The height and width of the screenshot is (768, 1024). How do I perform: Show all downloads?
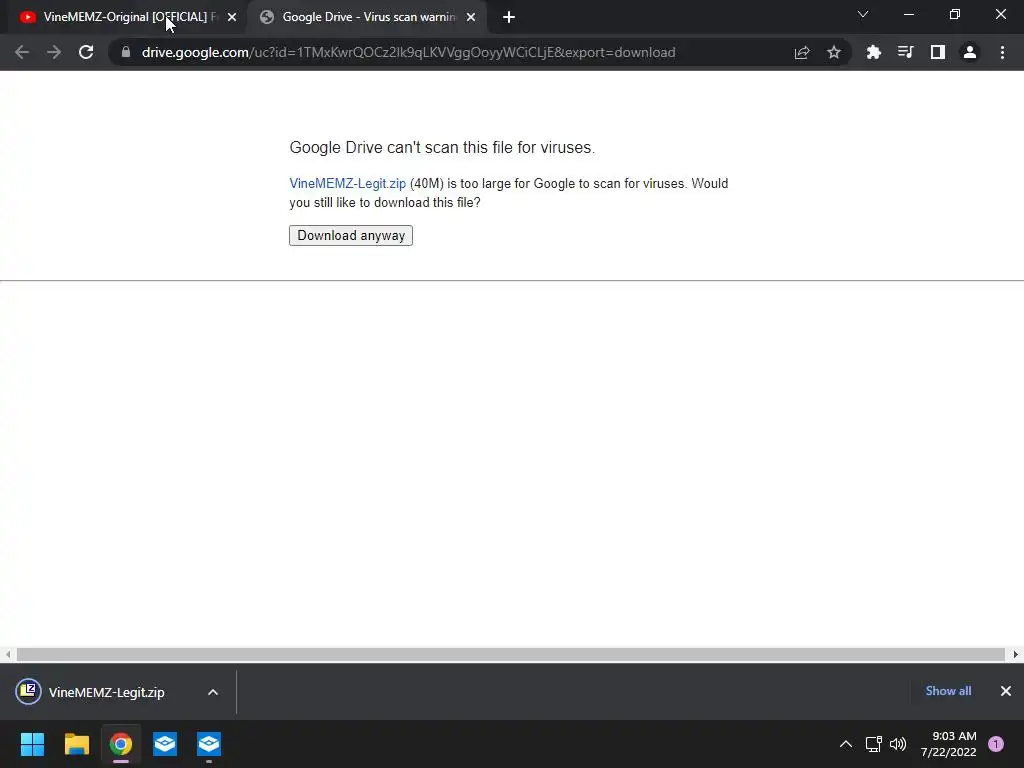pos(948,691)
